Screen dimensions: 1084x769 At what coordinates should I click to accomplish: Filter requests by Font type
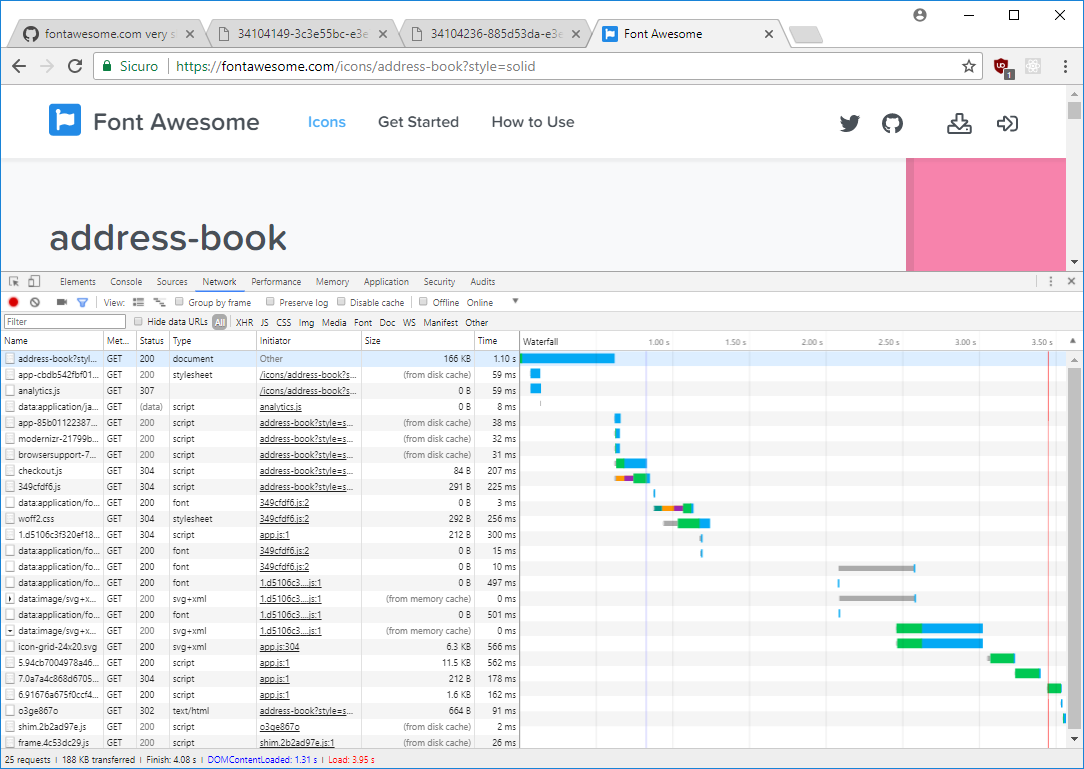pos(363,322)
